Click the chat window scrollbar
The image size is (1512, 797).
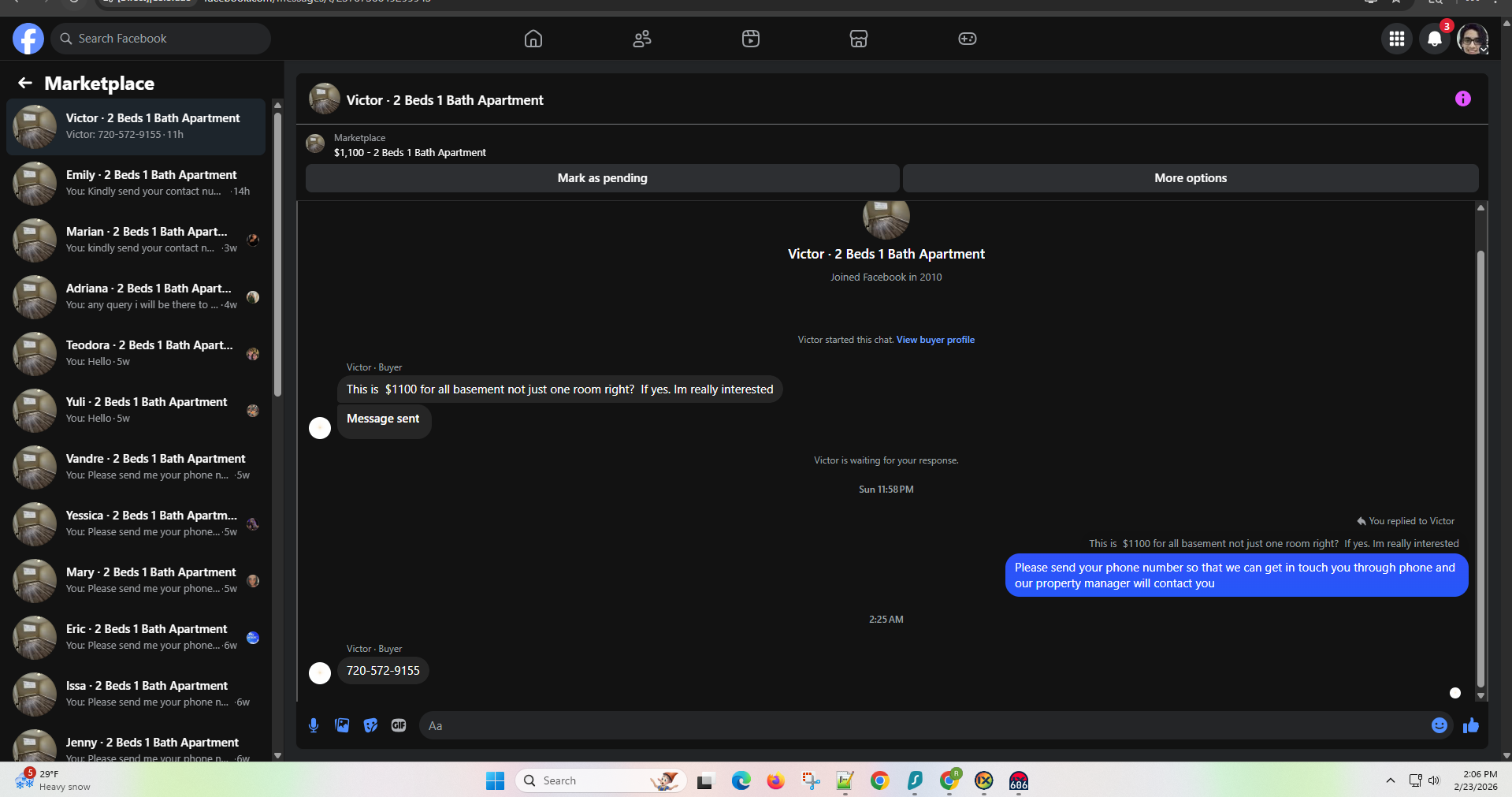tap(1480, 469)
